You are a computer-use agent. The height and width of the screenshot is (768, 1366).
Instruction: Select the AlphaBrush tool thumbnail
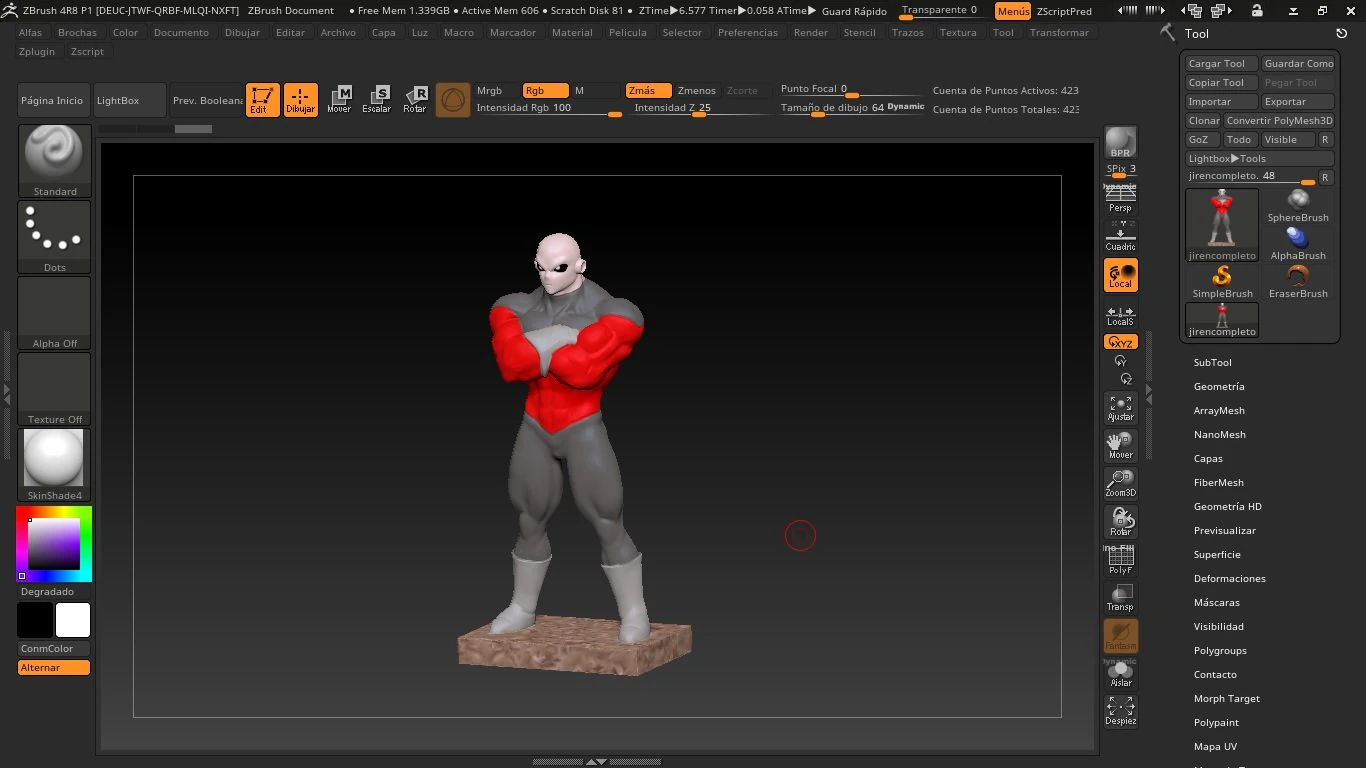tap(1298, 244)
